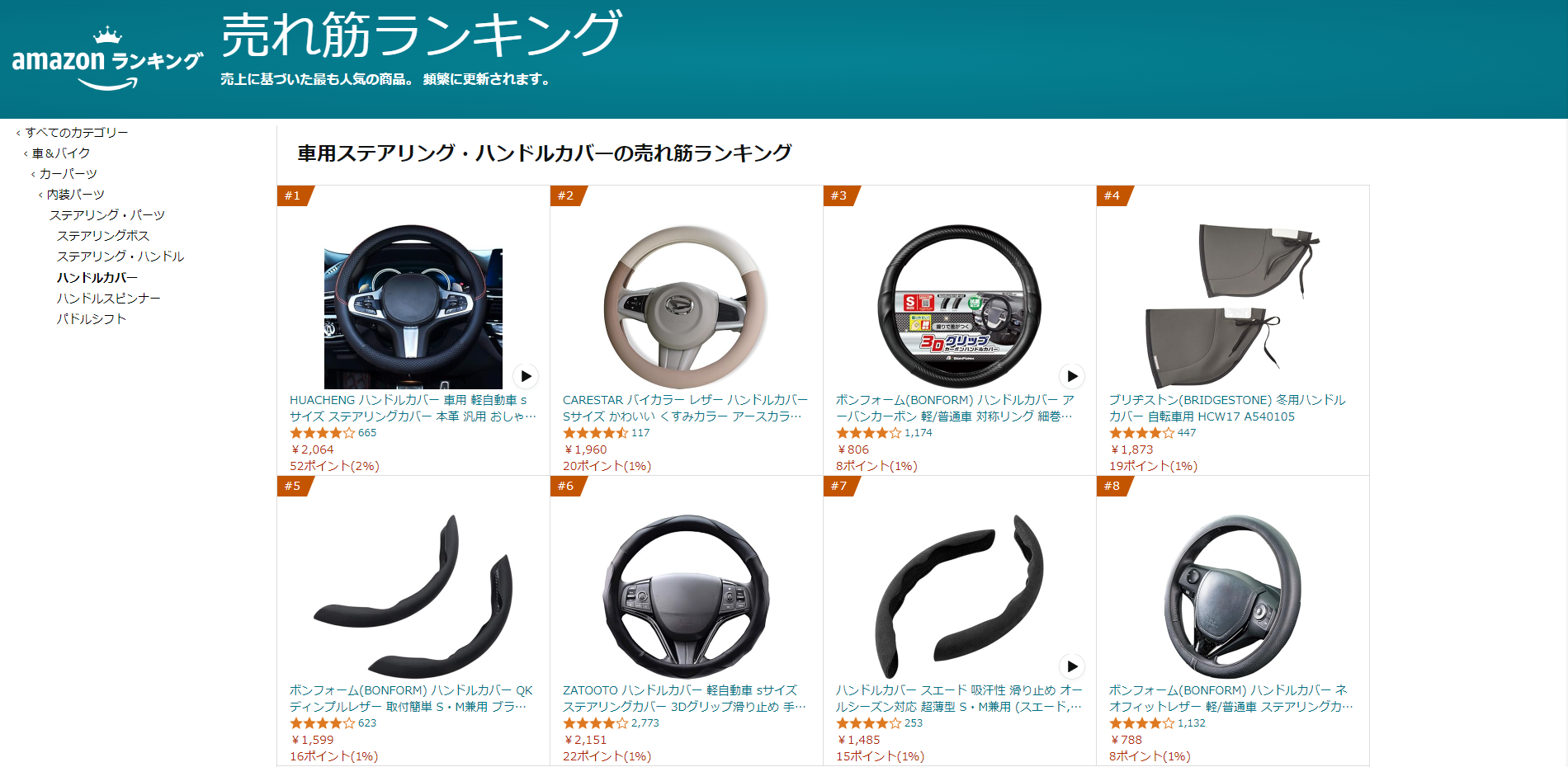Image resolution: width=1568 pixels, height=767 pixels.
Task: Click the star rating of the #8 BONFORM cover
Action: coord(1141,723)
